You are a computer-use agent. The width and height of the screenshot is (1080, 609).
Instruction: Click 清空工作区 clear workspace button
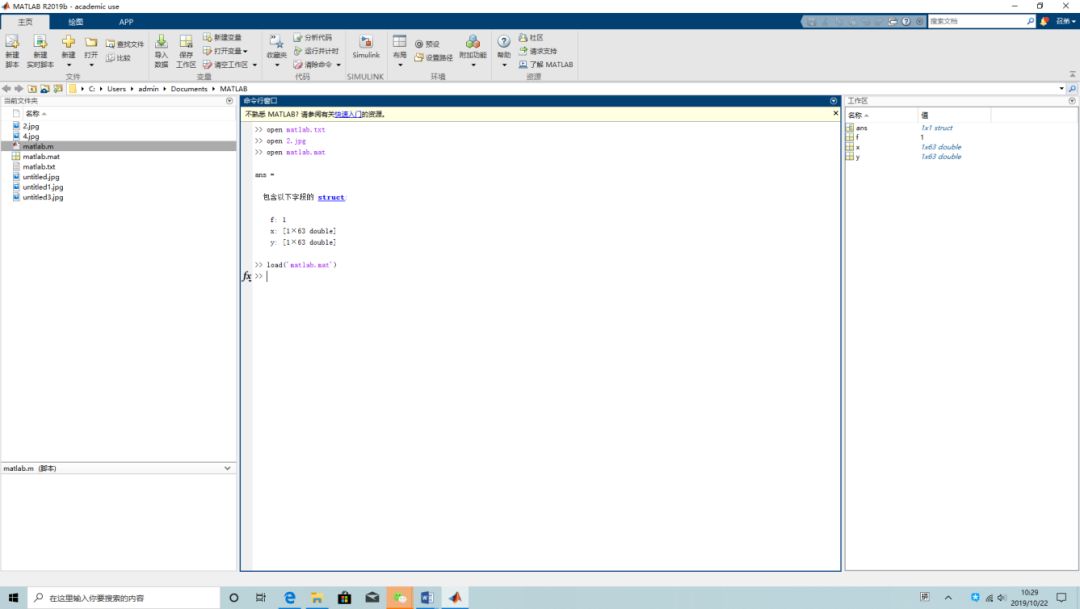point(225,65)
